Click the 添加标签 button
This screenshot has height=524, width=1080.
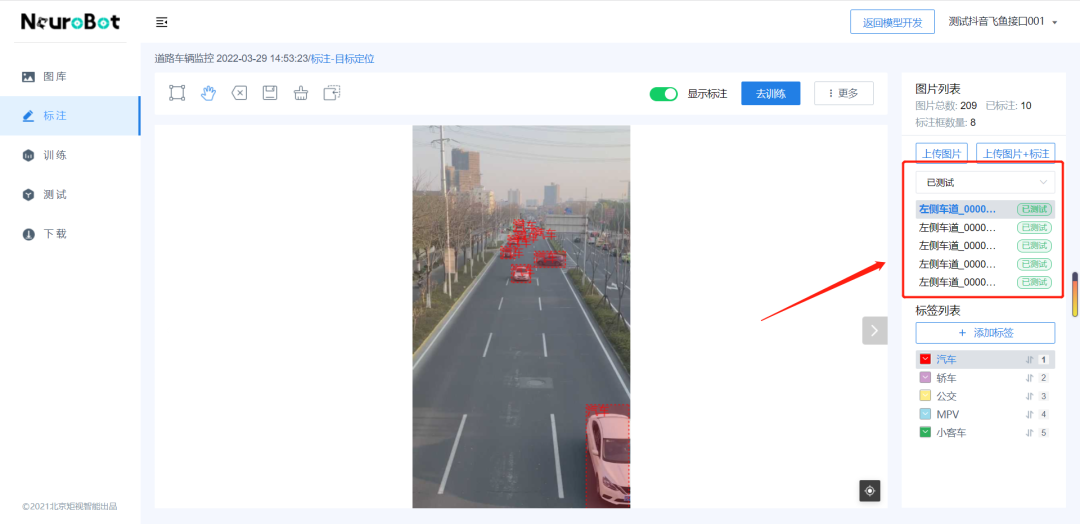click(x=985, y=333)
